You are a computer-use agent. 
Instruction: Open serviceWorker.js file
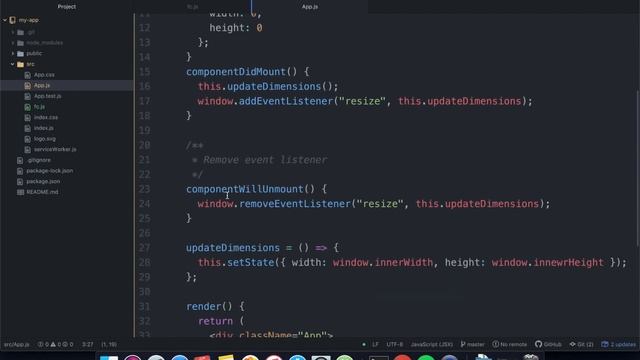coord(55,149)
